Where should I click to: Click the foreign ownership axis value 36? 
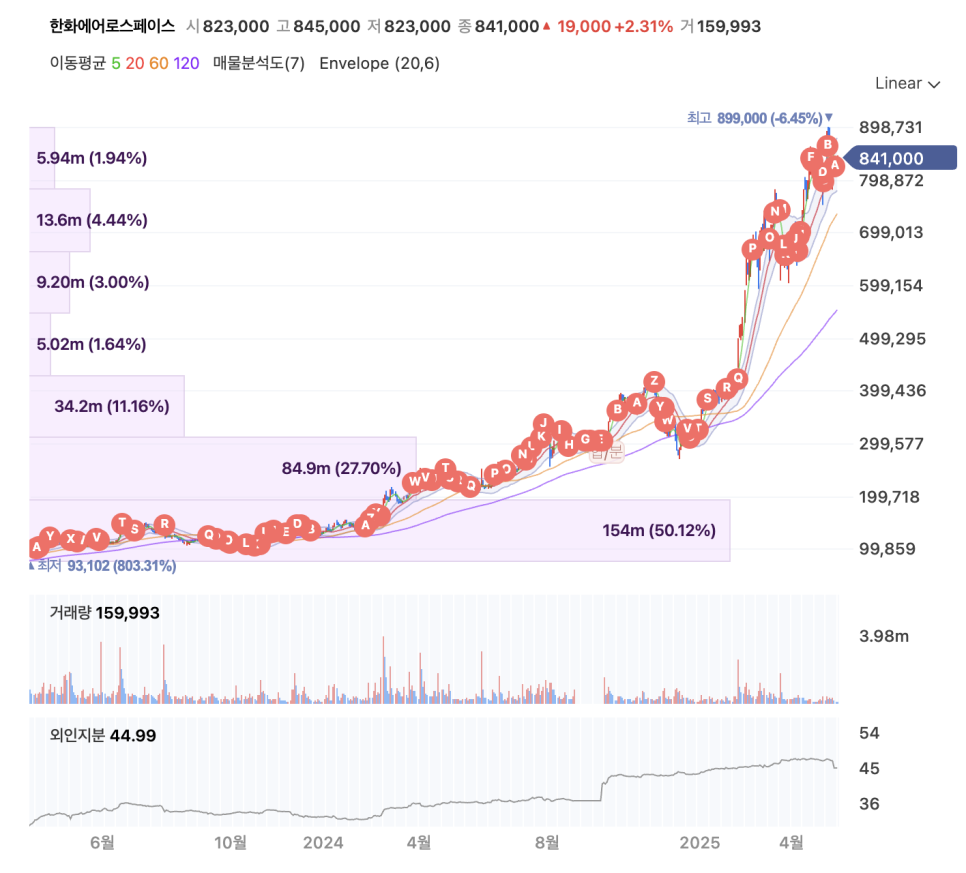[869, 803]
